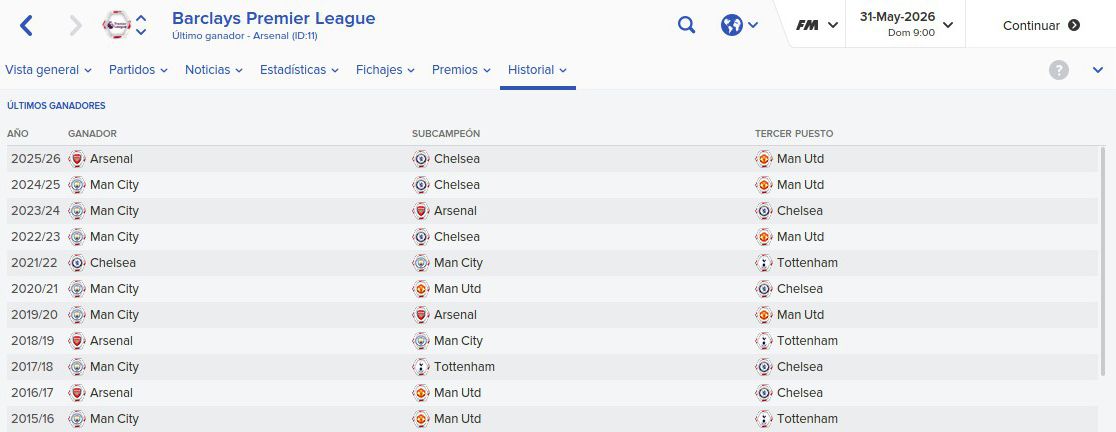Click Tottenham badge in 2021/22 third place
This screenshot has height=432, width=1116.
(764, 263)
